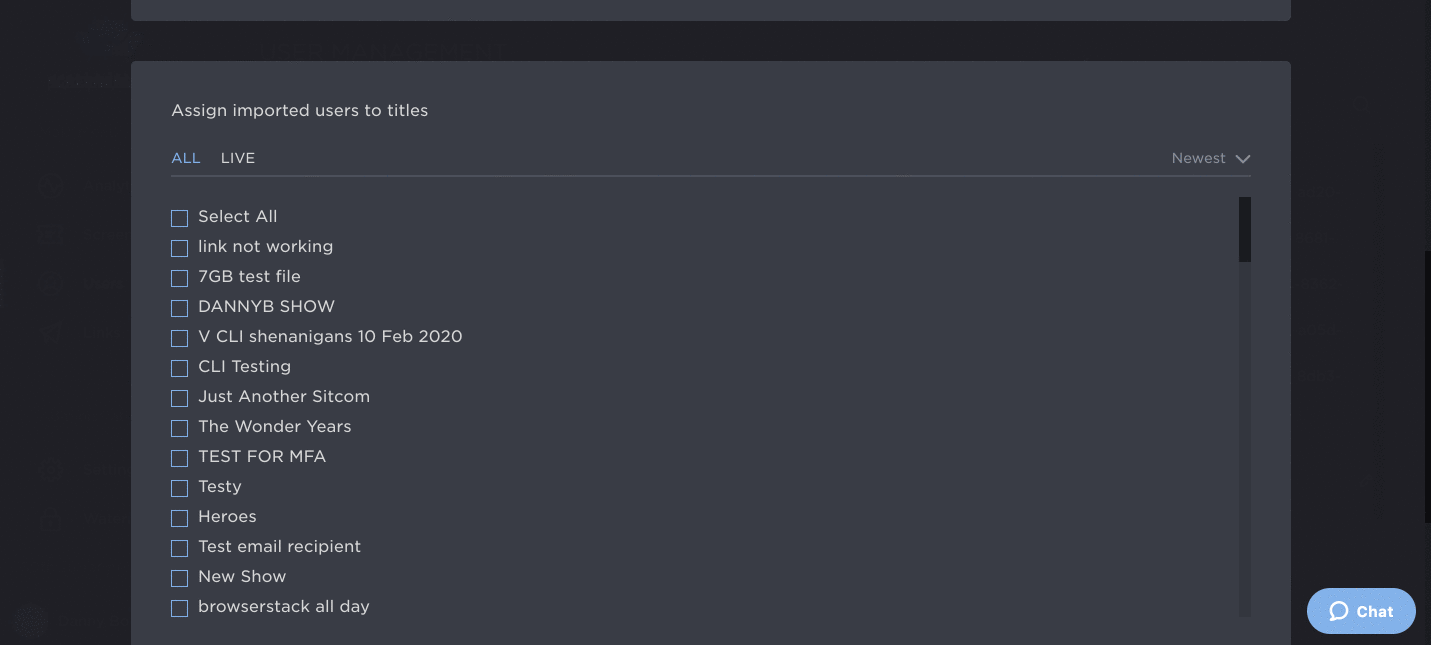
Task: Check the 'Testy' checkbox
Action: point(179,488)
